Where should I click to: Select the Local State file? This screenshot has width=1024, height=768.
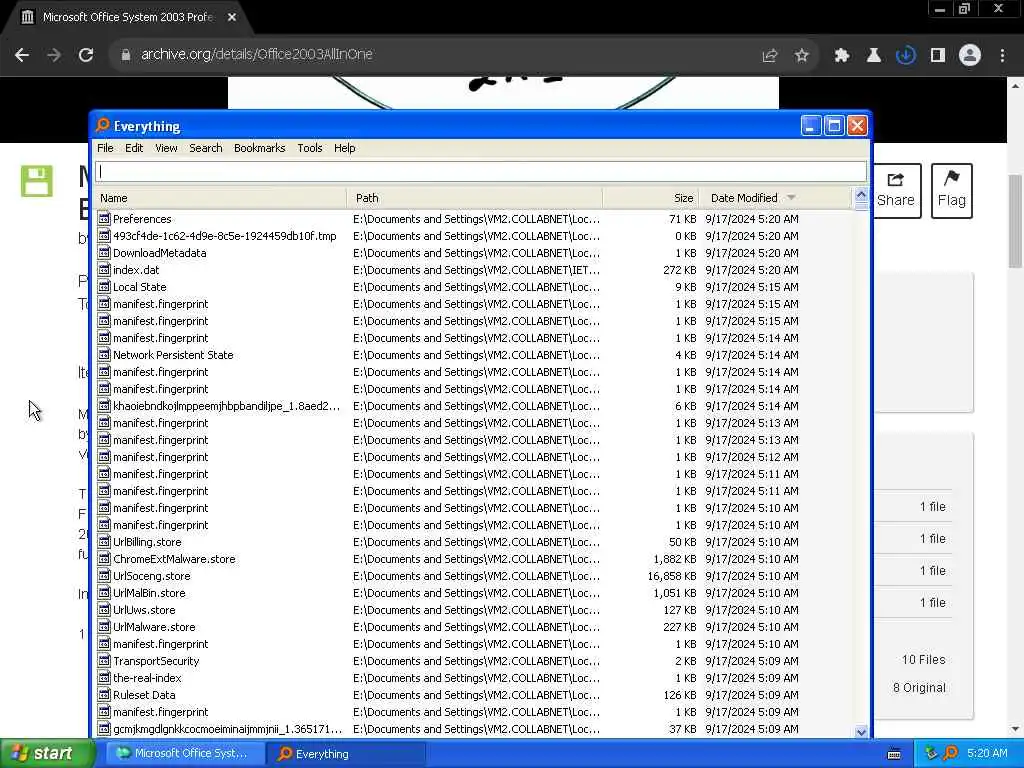point(140,287)
